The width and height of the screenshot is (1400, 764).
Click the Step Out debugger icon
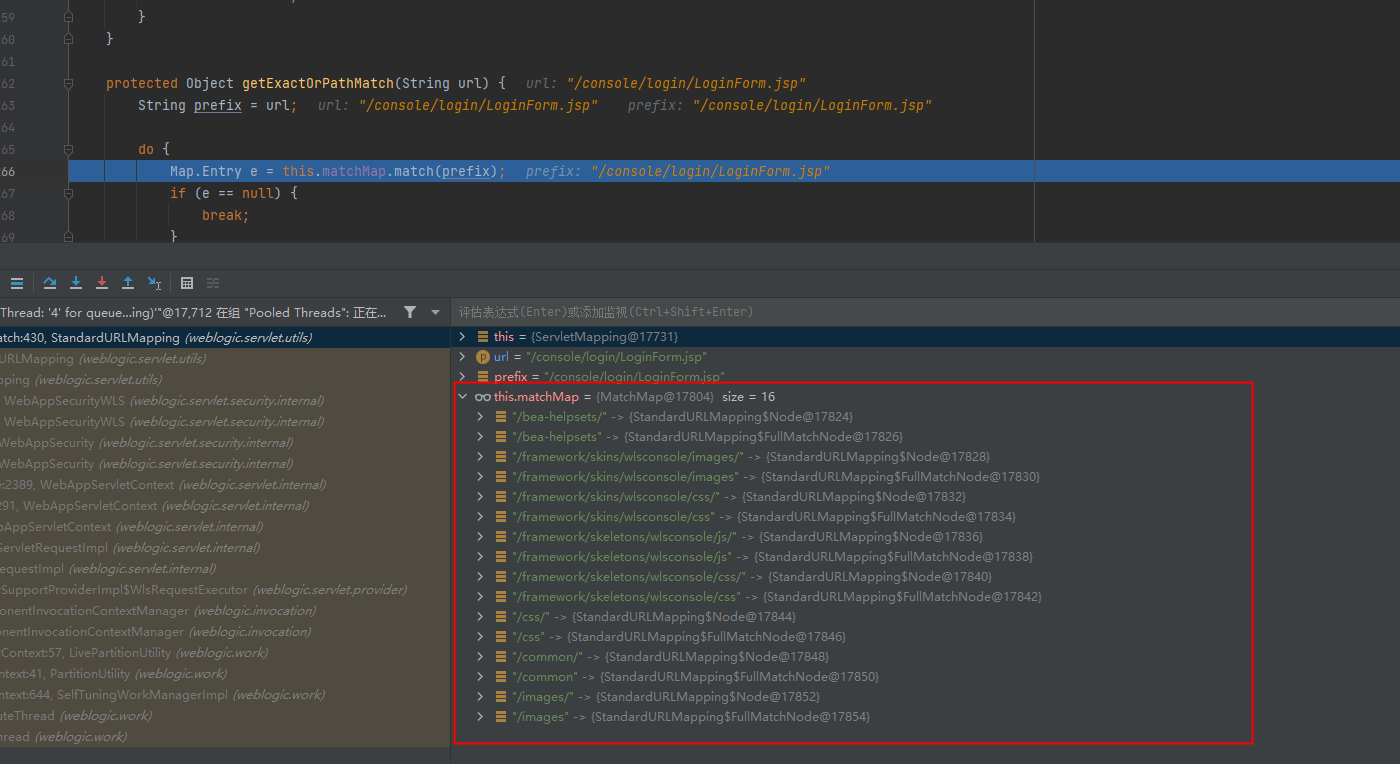[x=128, y=283]
